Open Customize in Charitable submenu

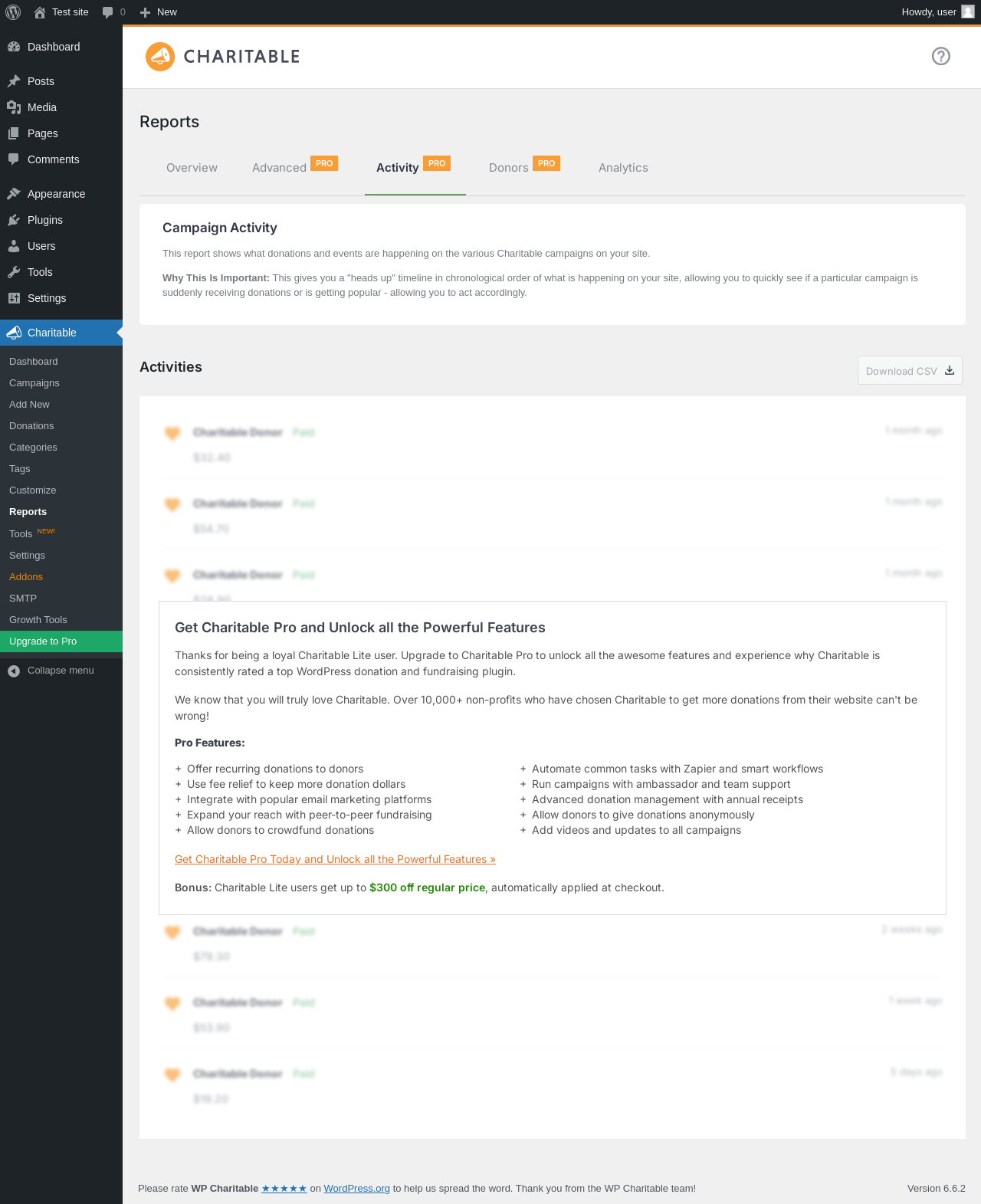pos(61,490)
